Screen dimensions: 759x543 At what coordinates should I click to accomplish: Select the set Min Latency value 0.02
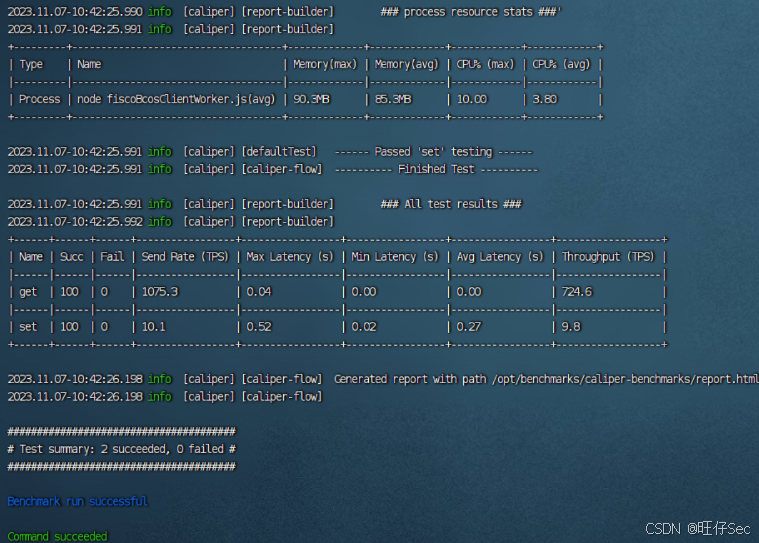pyautogui.click(x=364, y=327)
